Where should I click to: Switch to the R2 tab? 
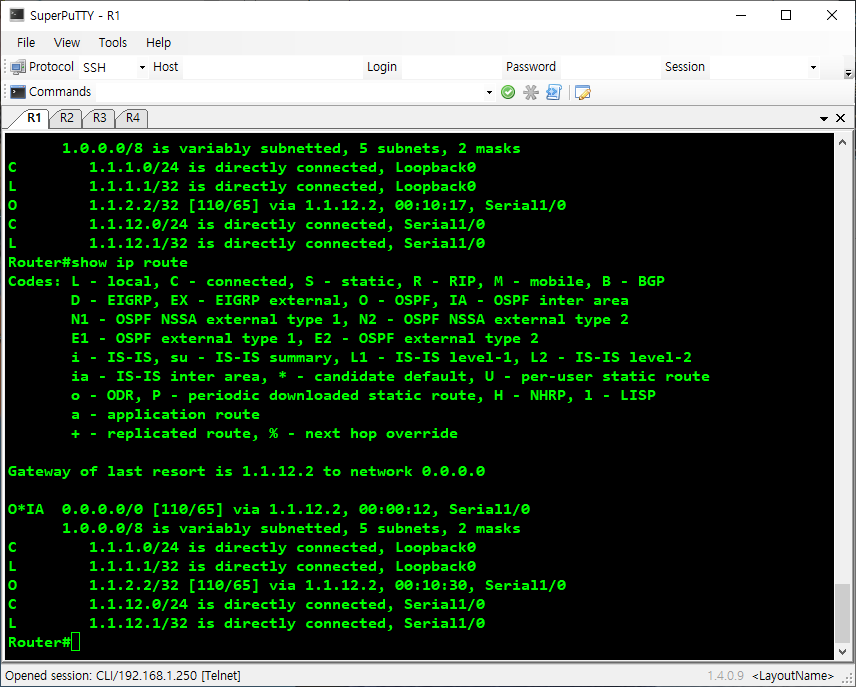[67, 118]
